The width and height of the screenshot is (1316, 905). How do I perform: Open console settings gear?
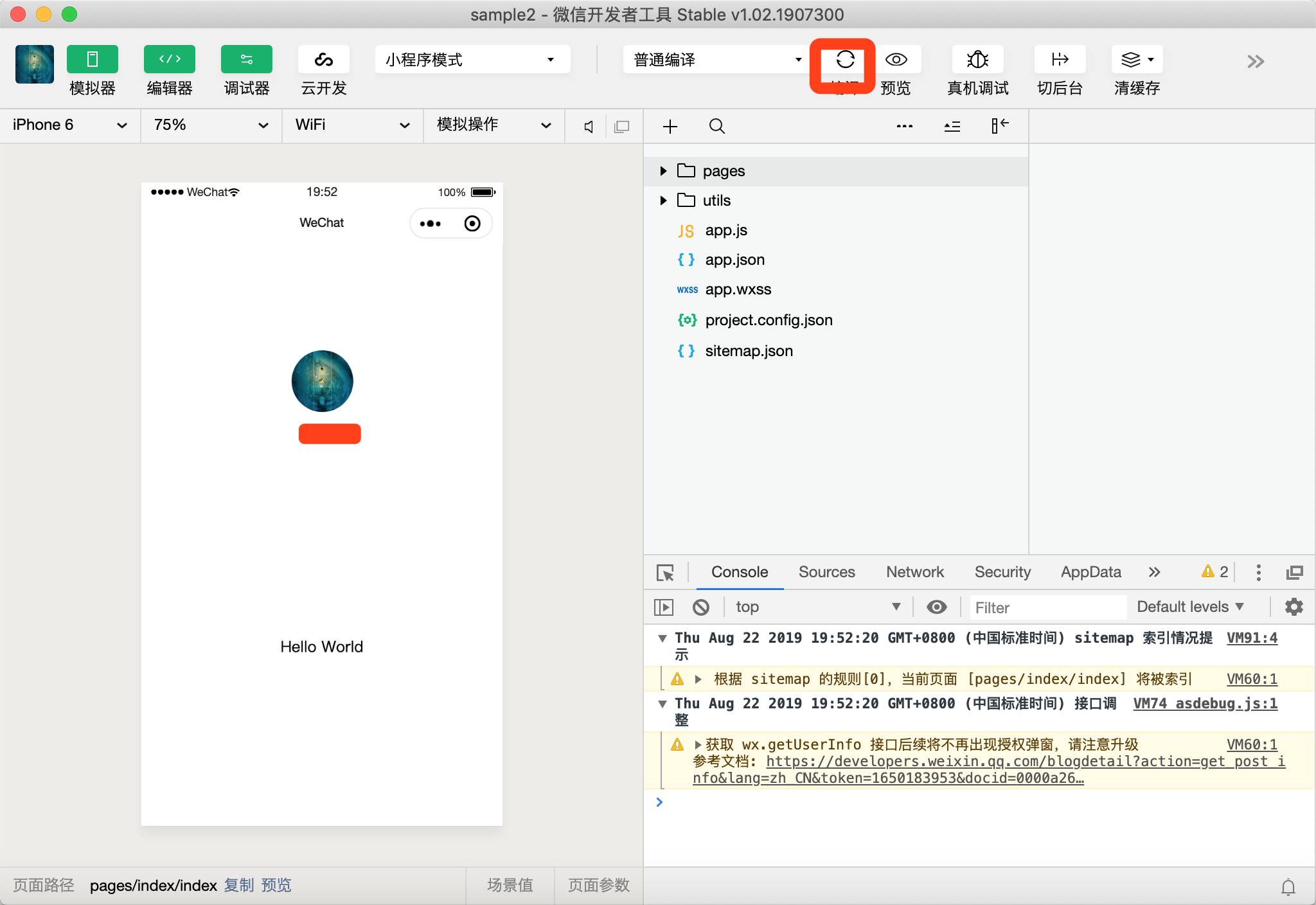[1294, 607]
